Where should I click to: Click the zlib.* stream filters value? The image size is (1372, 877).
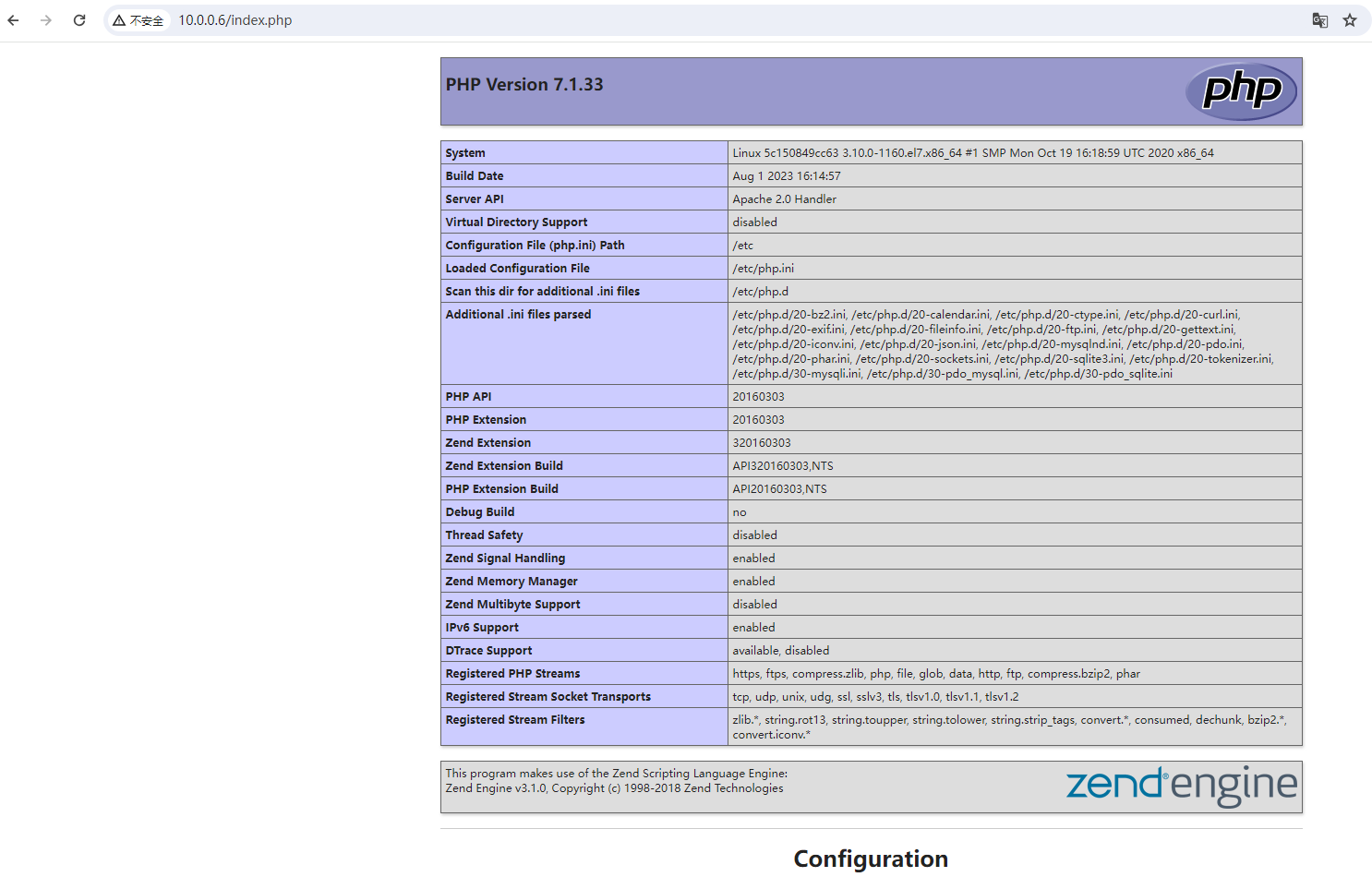[x=1010, y=727]
